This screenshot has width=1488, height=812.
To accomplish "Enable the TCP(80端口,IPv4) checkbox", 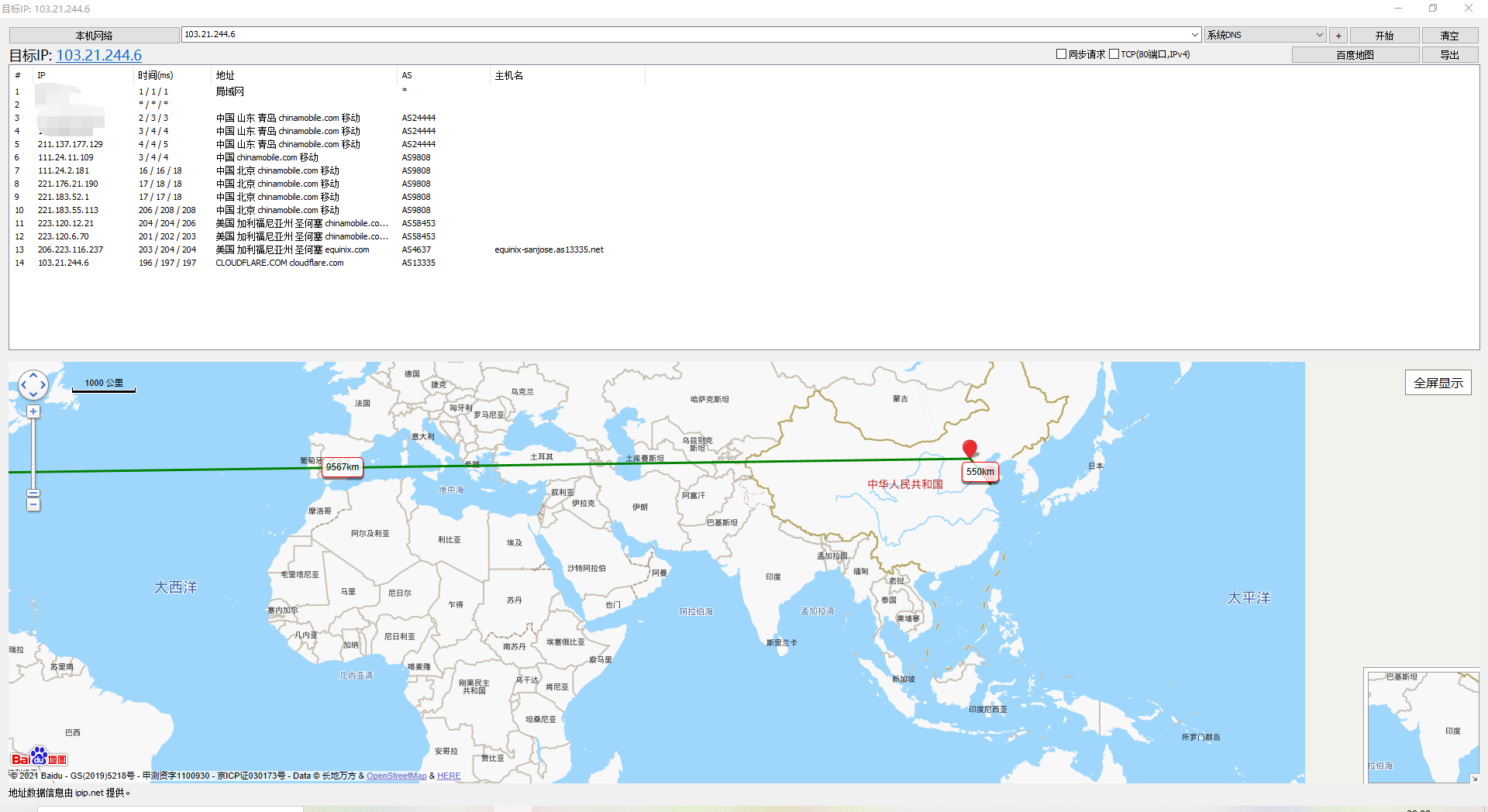I will (x=1113, y=53).
